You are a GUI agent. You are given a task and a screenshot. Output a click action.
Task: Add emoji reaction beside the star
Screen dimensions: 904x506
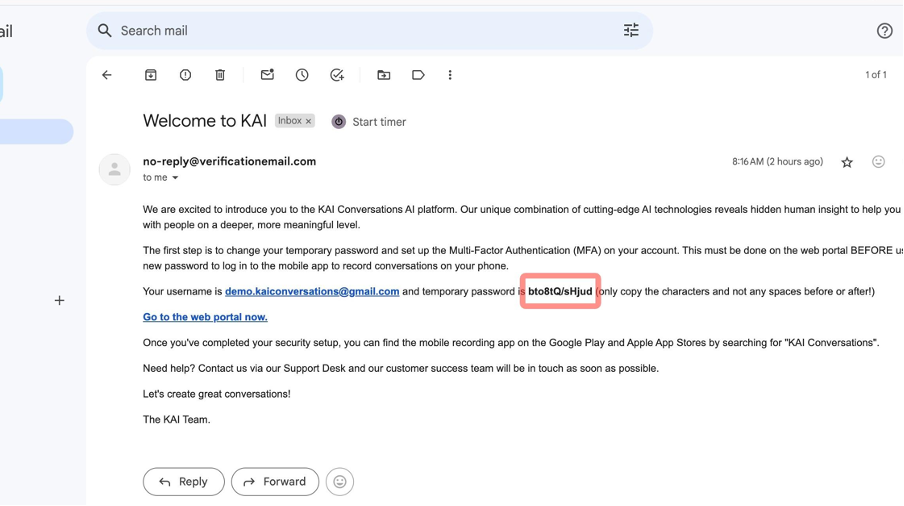[878, 162]
